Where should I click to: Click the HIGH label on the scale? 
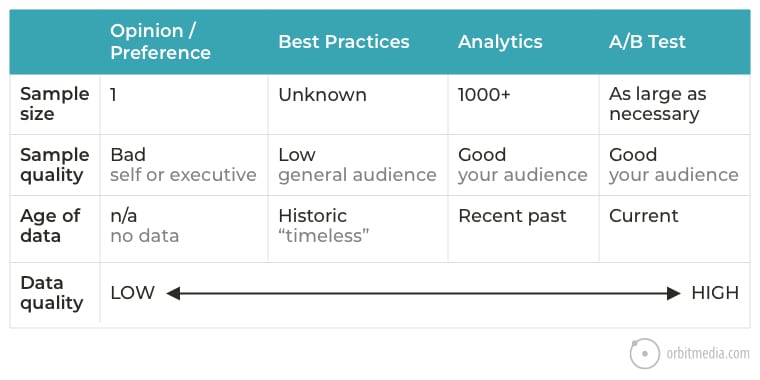pos(715,293)
